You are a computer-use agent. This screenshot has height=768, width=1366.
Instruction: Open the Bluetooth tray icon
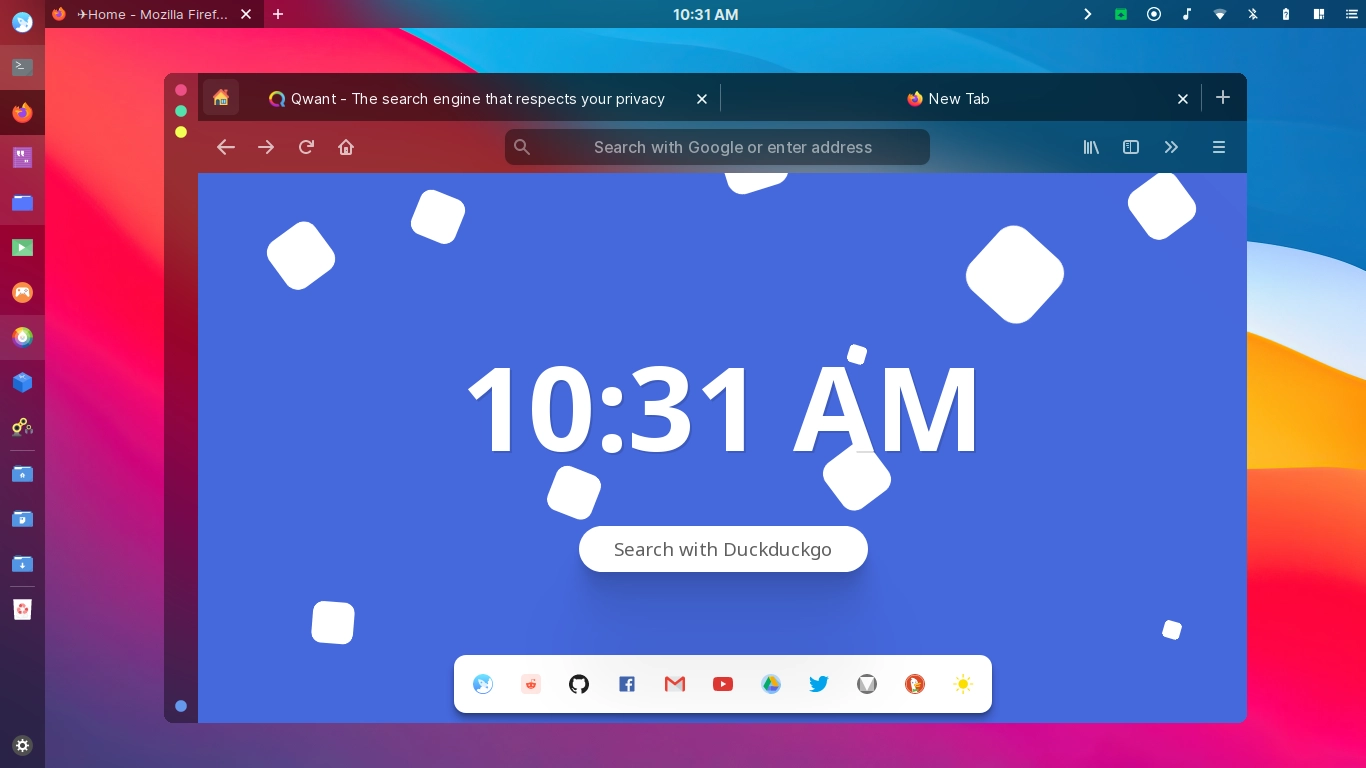click(1253, 14)
